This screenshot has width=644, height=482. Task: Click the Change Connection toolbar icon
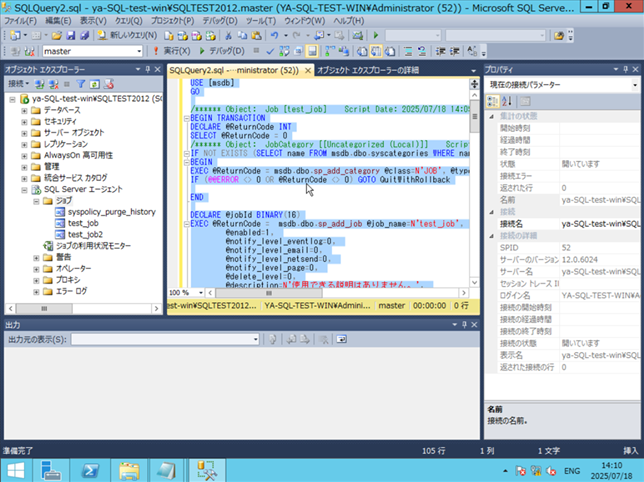[x=29, y=51]
